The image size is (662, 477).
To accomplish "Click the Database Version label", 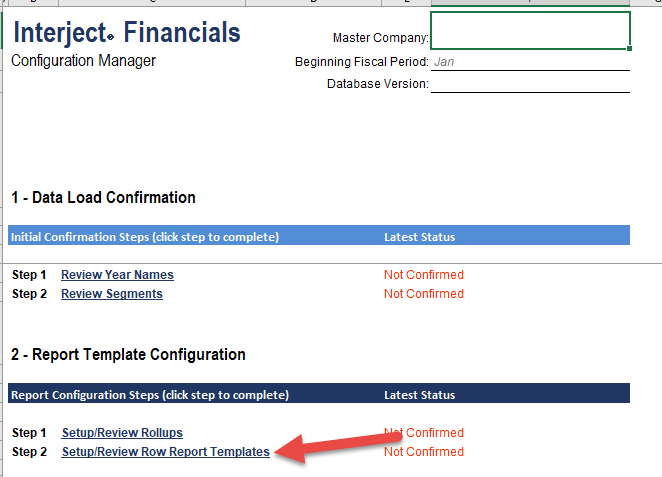I will (x=378, y=84).
